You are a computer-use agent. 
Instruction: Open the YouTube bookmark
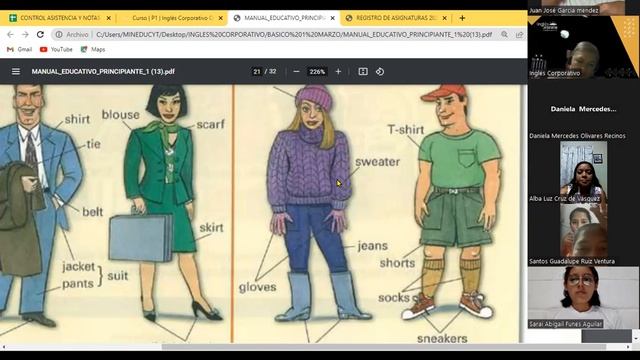click(56, 49)
